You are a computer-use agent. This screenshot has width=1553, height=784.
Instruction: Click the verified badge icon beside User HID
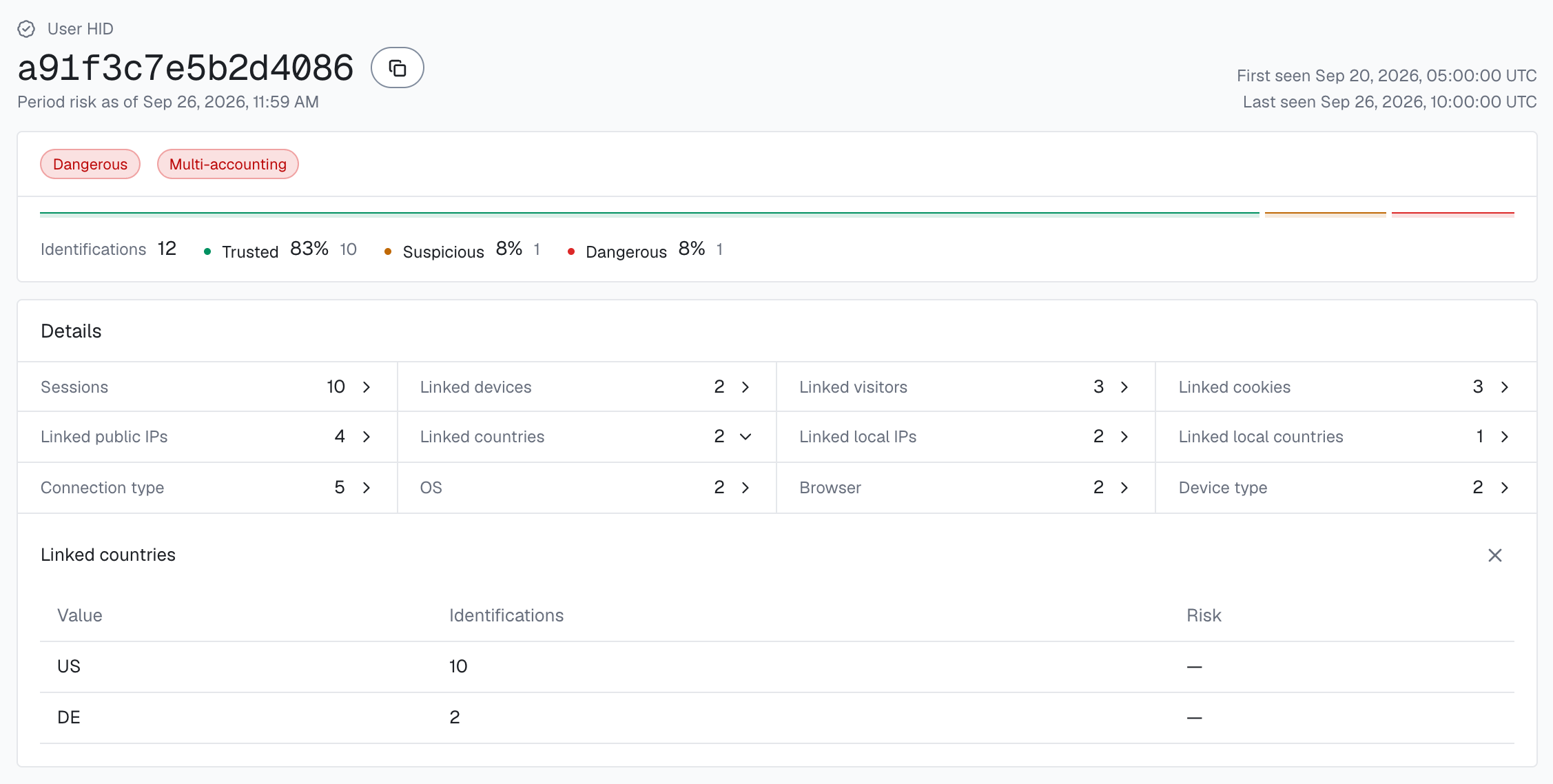26,29
